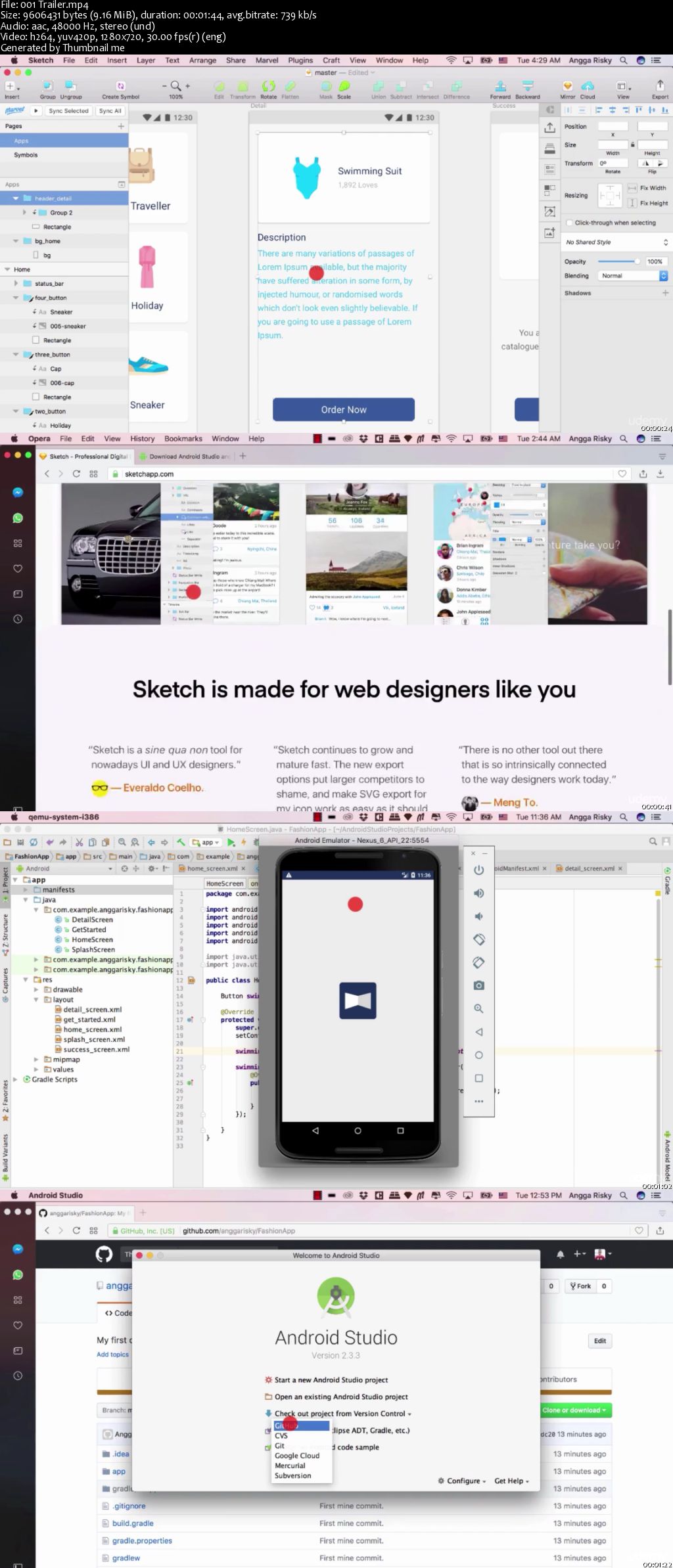This screenshot has width=673, height=1568.
Task: Click the GitHub notifications bell
Action: tap(560, 1254)
